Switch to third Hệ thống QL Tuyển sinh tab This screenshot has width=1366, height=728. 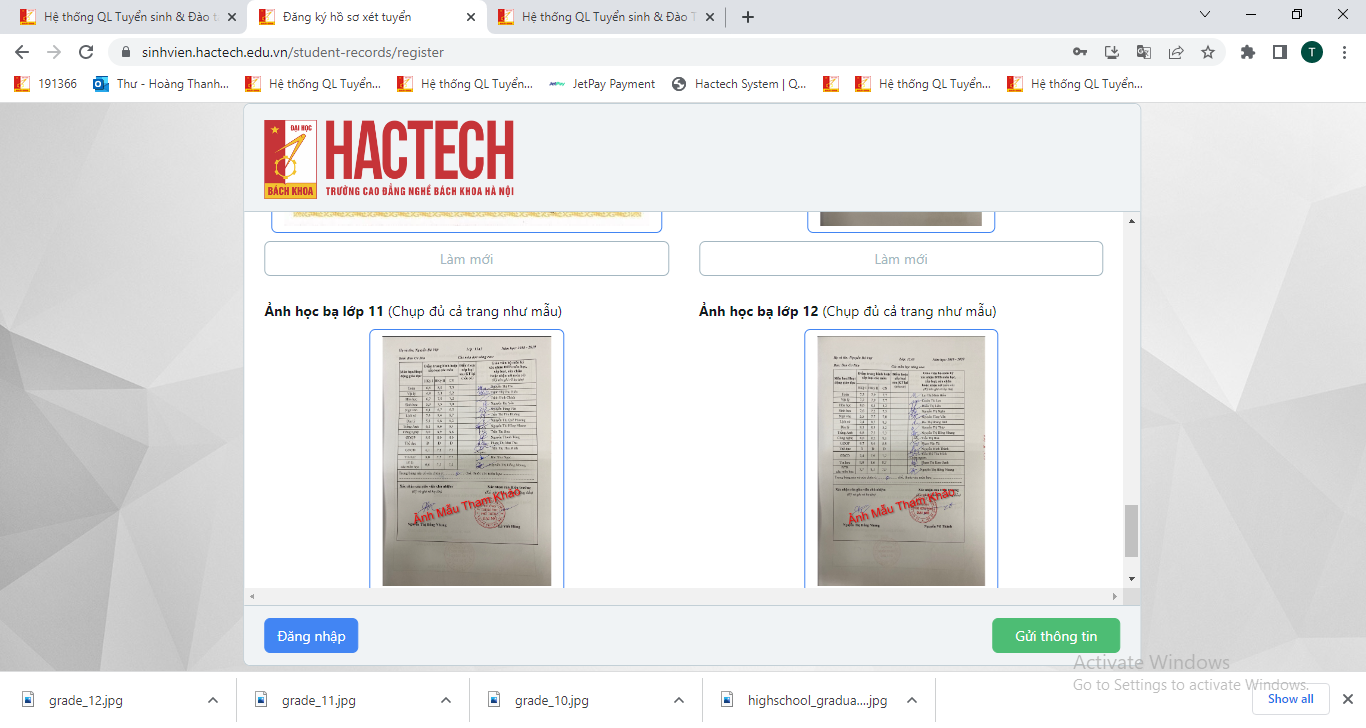(607, 17)
